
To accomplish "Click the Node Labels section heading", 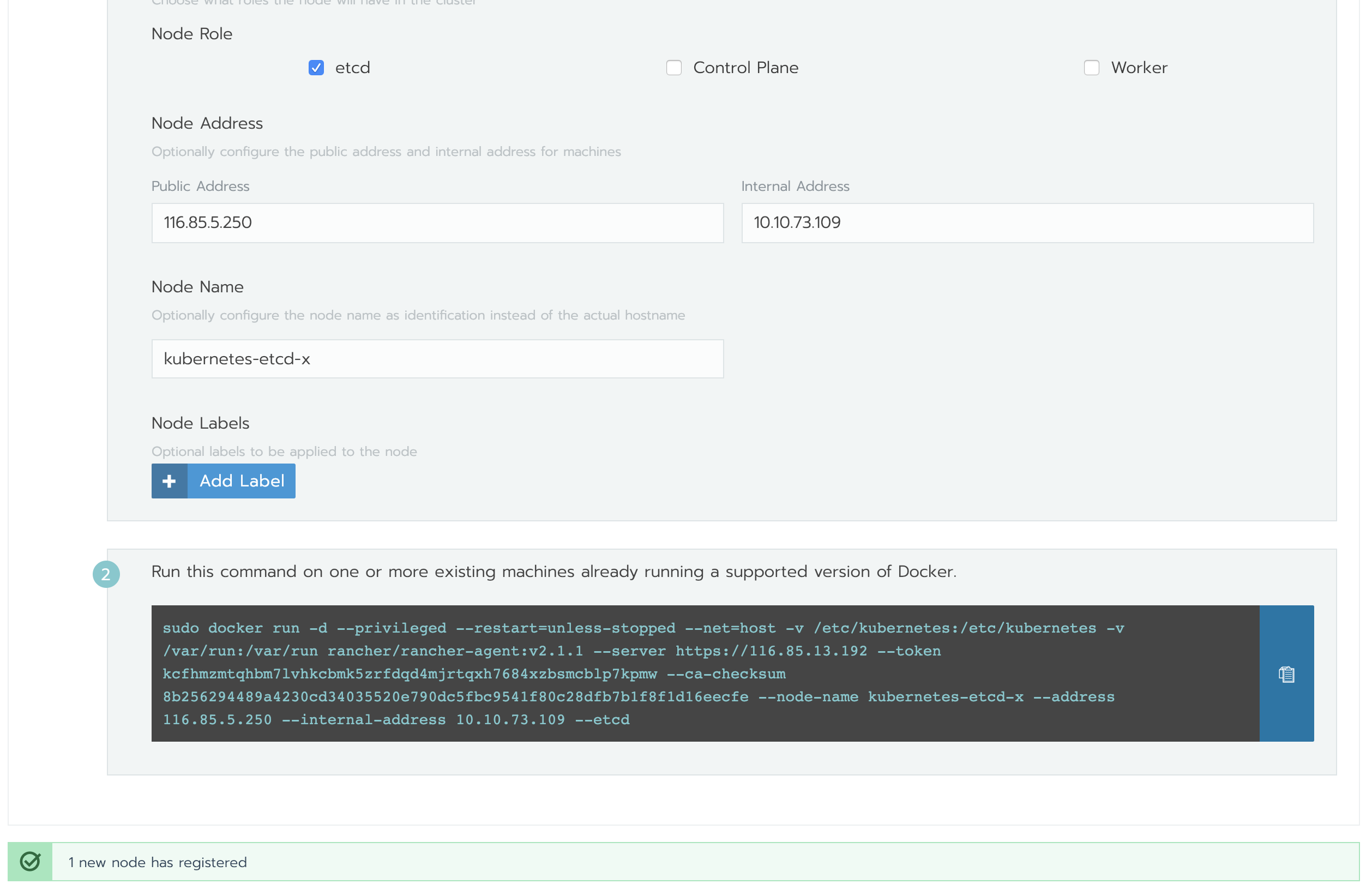I will (x=200, y=423).
